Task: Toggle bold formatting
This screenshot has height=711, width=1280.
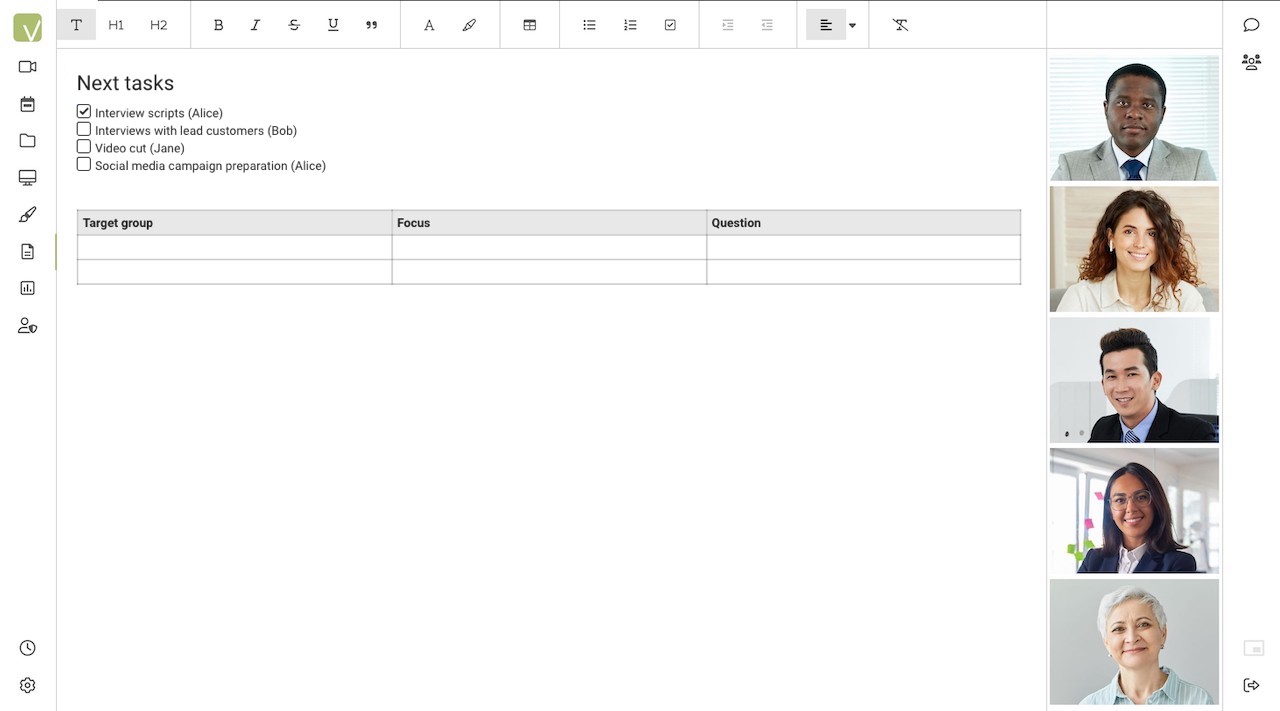Action: point(218,25)
